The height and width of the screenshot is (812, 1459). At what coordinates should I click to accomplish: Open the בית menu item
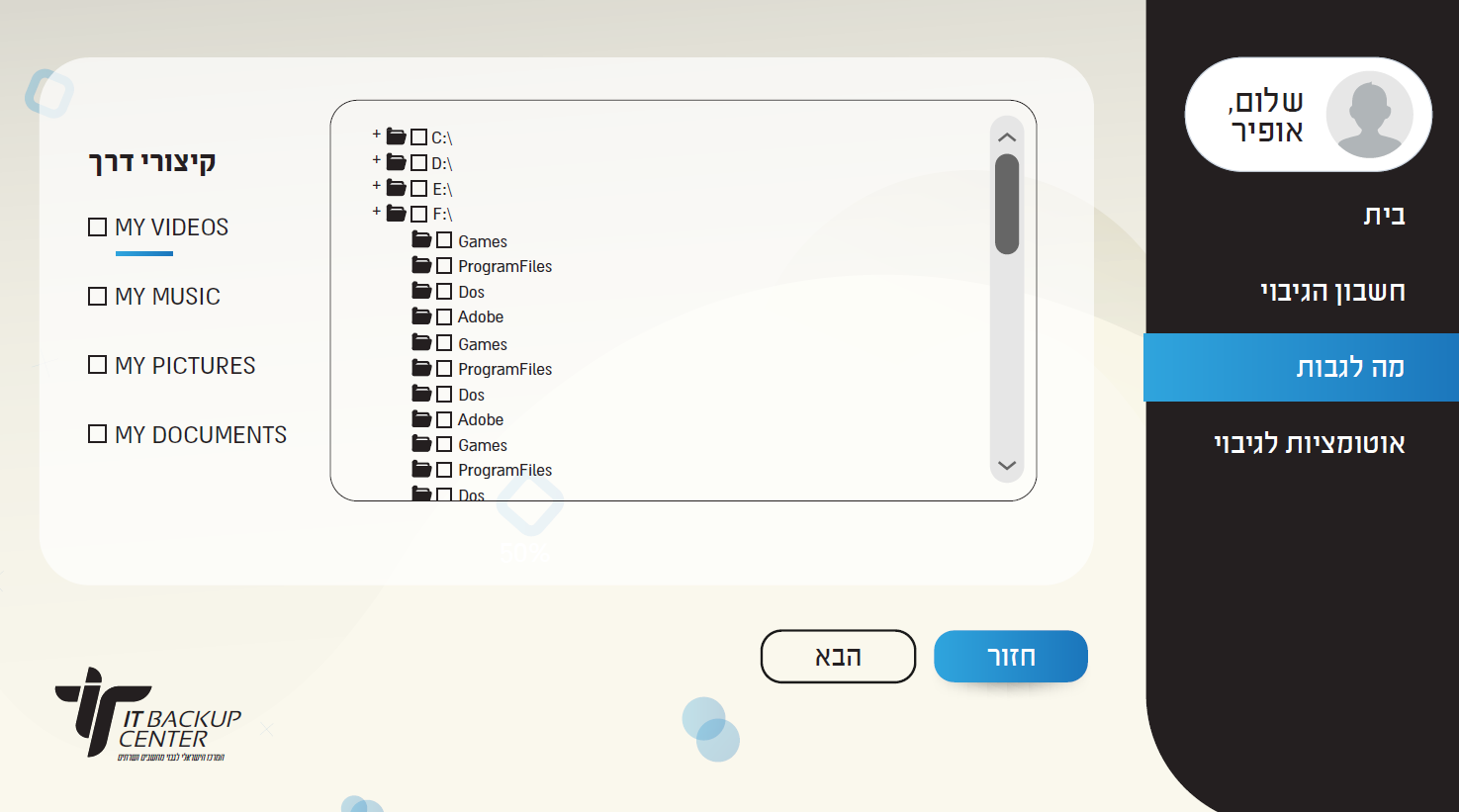[x=1384, y=216]
